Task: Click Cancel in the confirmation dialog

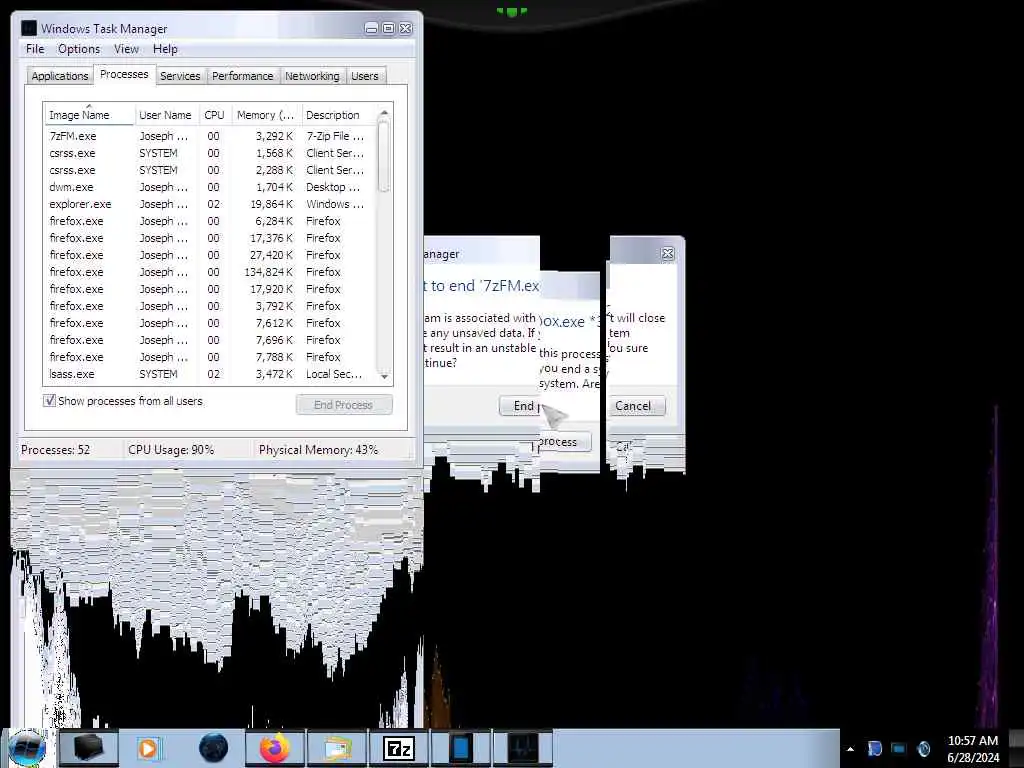Action: click(633, 406)
